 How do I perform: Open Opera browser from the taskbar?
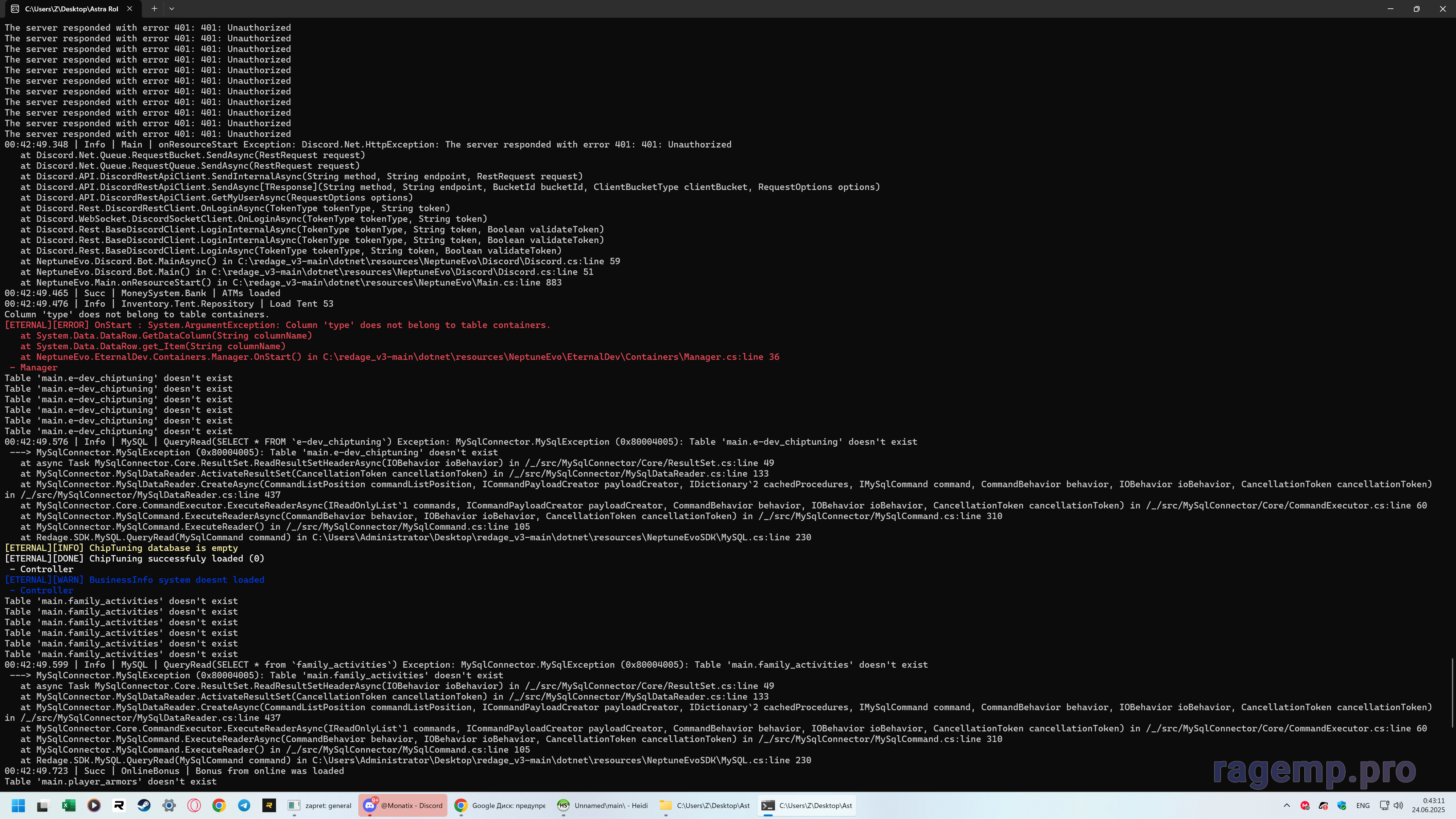tap(194, 805)
